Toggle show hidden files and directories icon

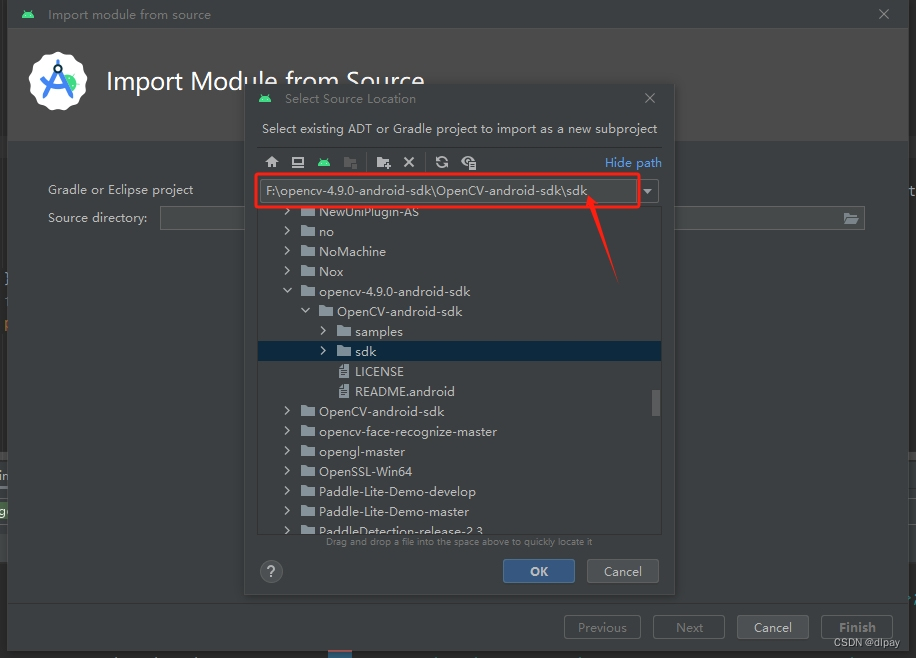coord(469,162)
